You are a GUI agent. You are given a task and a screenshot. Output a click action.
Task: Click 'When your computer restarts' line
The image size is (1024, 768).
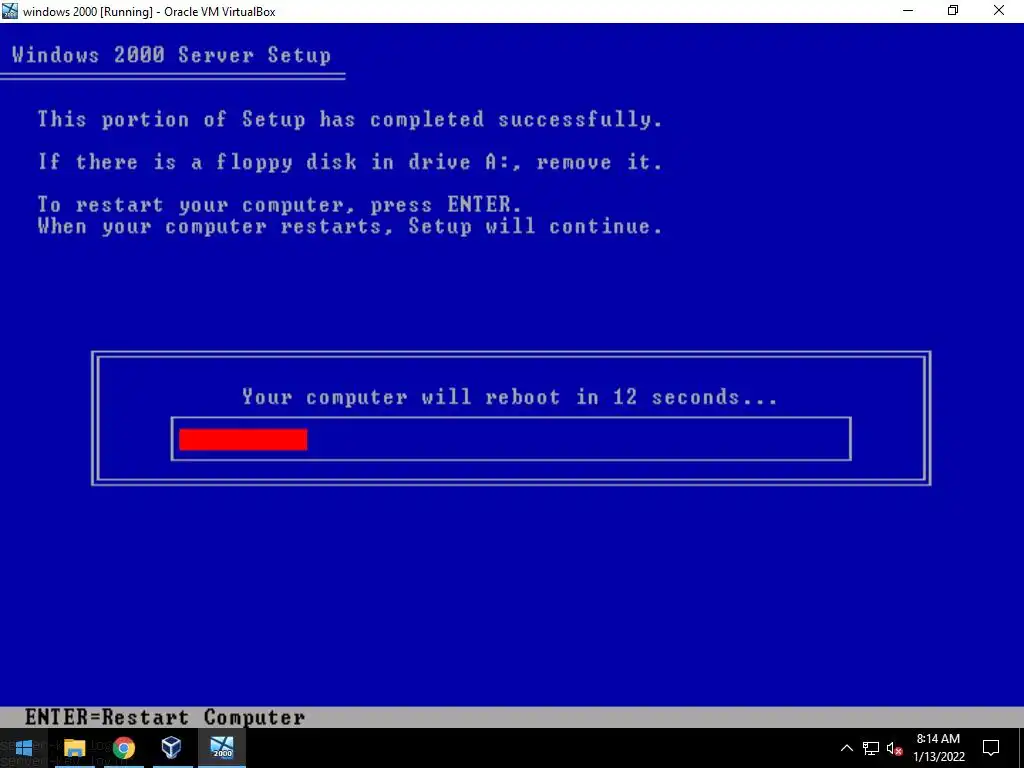[350, 227]
